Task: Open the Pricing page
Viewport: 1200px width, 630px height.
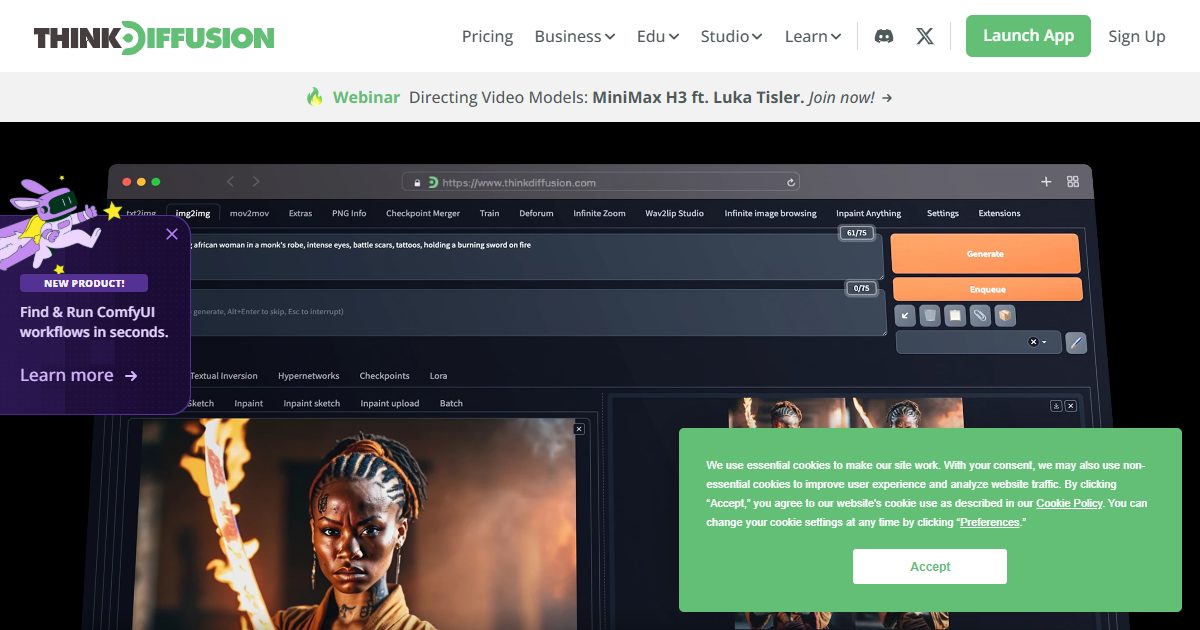Action: coord(487,36)
